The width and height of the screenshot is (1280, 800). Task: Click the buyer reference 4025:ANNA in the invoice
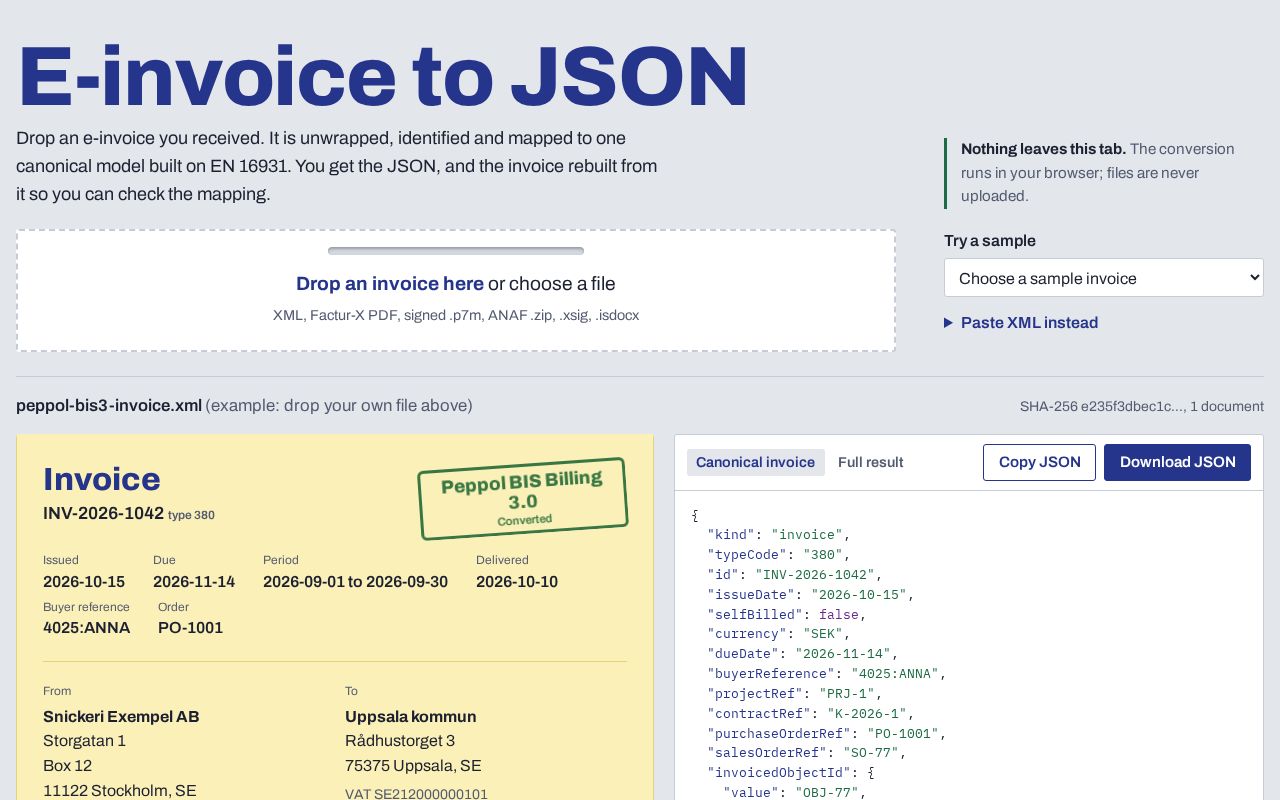coord(86,628)
